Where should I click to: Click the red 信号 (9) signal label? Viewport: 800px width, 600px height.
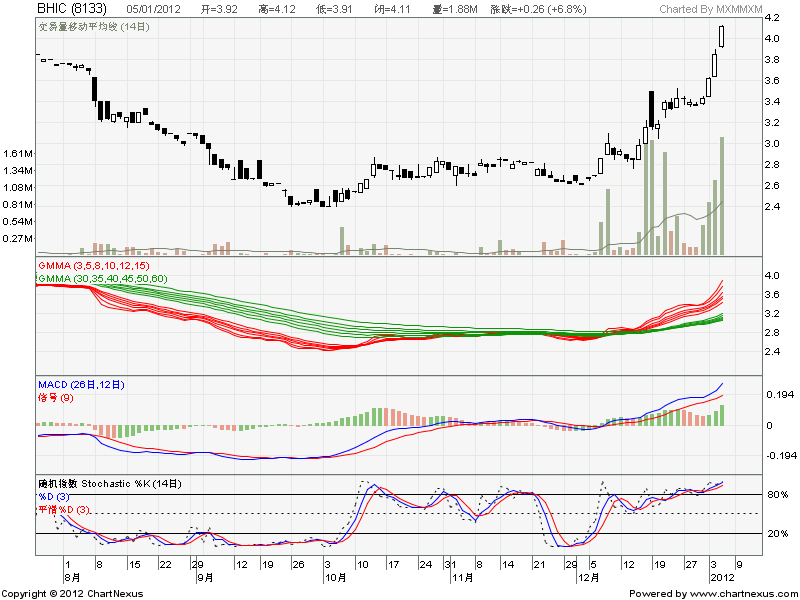click(x=55, y=397)
